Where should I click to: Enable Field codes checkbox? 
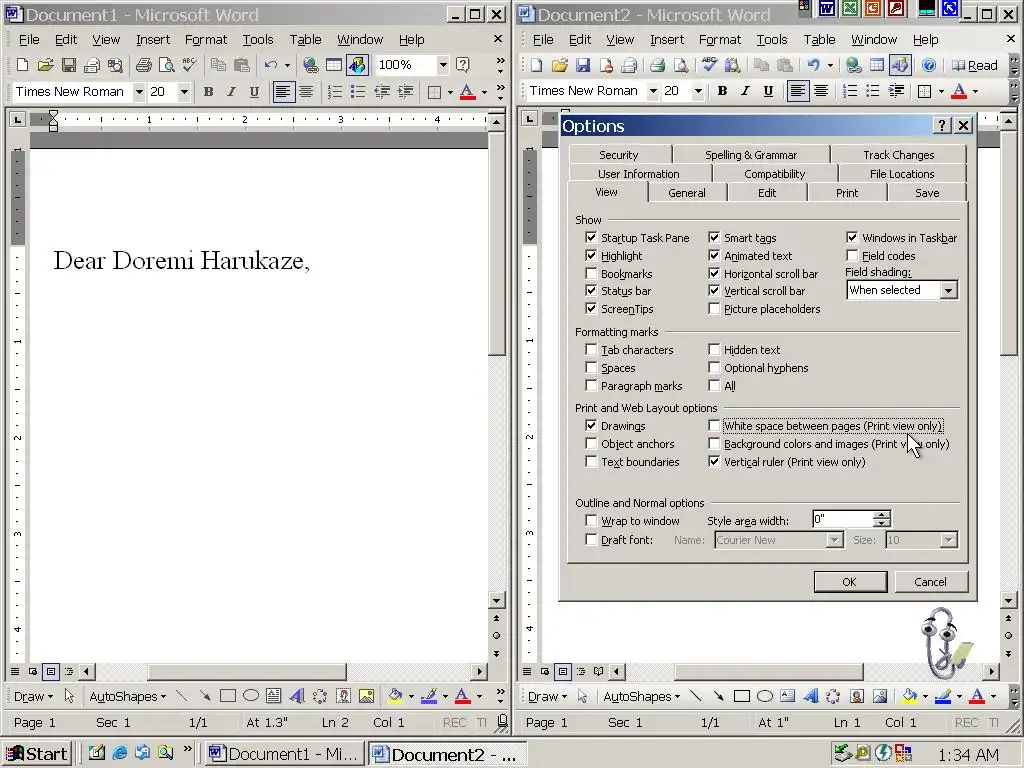[852, 255]
